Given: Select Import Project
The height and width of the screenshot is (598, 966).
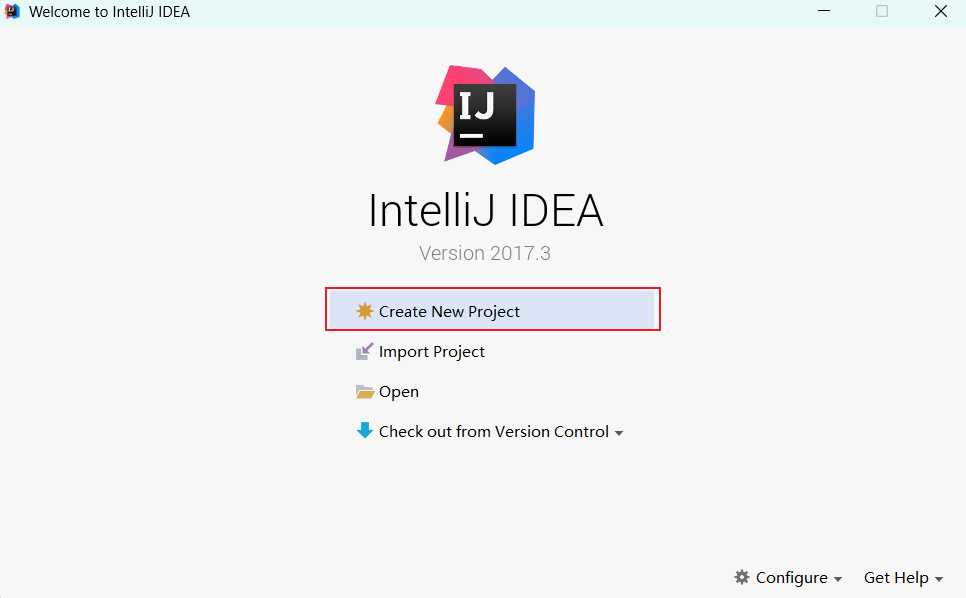Looking at the screenshot, I should click(x=432, y=351).
